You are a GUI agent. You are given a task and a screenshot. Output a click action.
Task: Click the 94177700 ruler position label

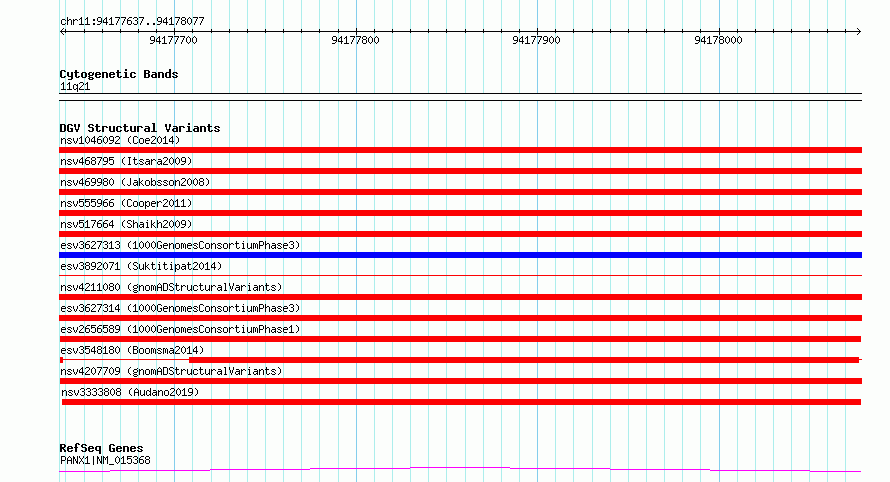click(x=173, y=40)
